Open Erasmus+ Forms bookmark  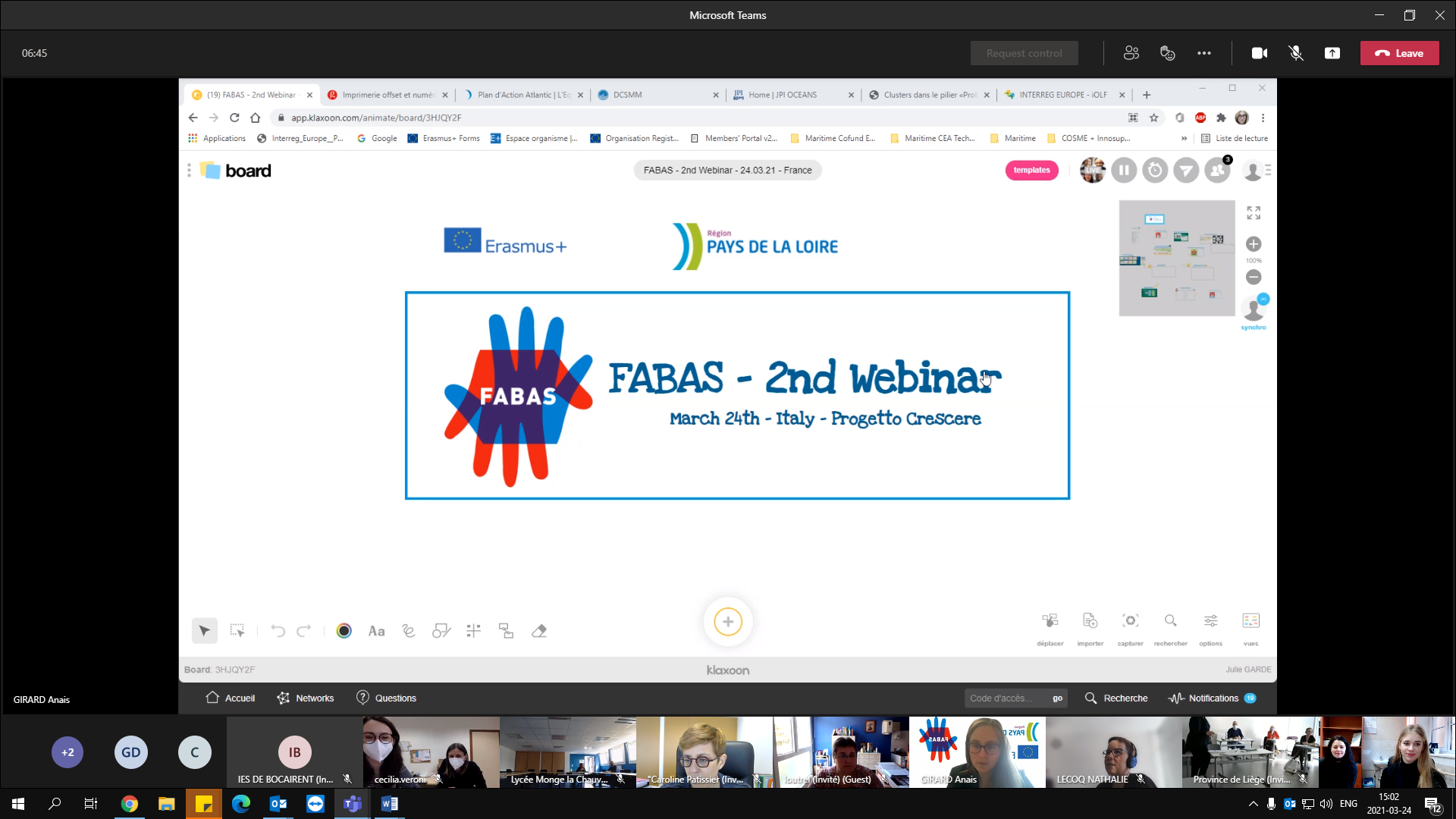tap(444, 138)
